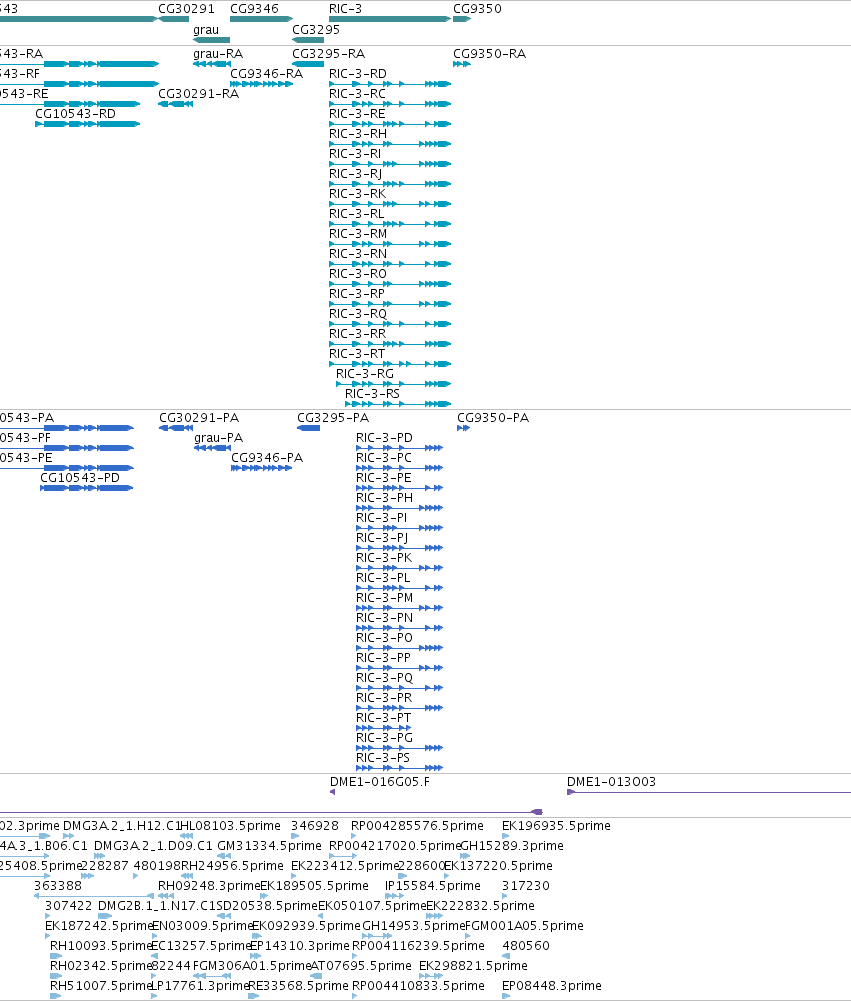Viewport: 851px width, 1001px height.
Task: Click the 307422 EST label
Action: click(68, 906)
